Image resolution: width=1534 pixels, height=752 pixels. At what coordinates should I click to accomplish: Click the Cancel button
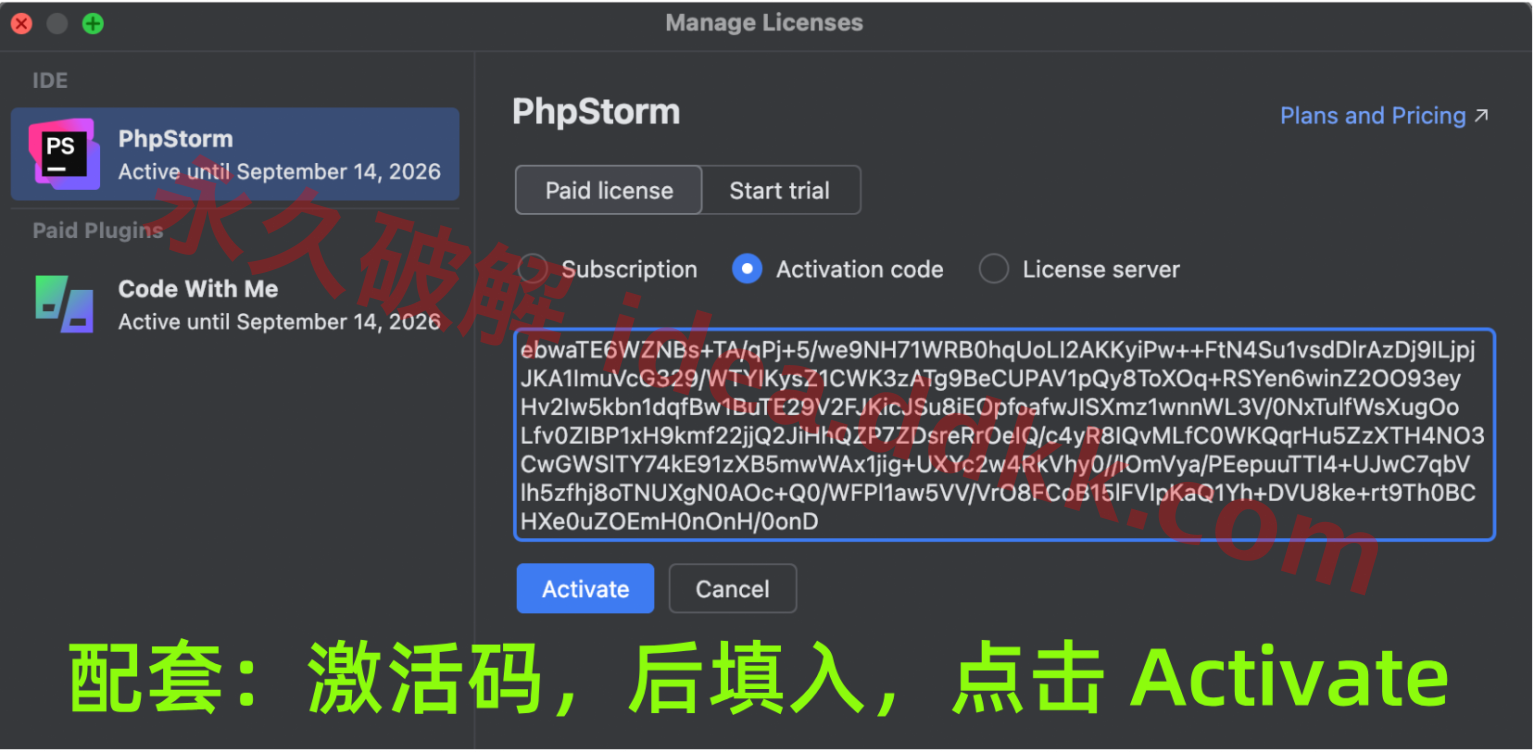click(x=733, y=589)
